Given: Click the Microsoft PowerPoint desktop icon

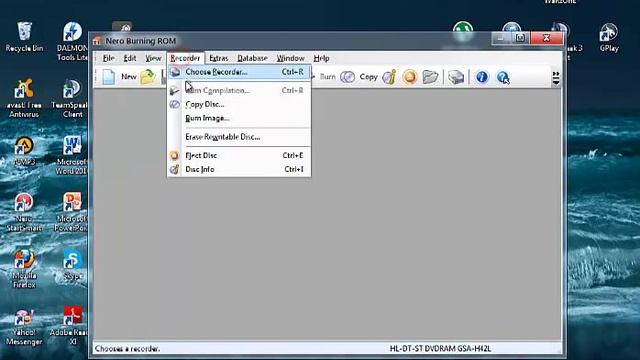Looking at the screenshot, I should coord(71,212).
